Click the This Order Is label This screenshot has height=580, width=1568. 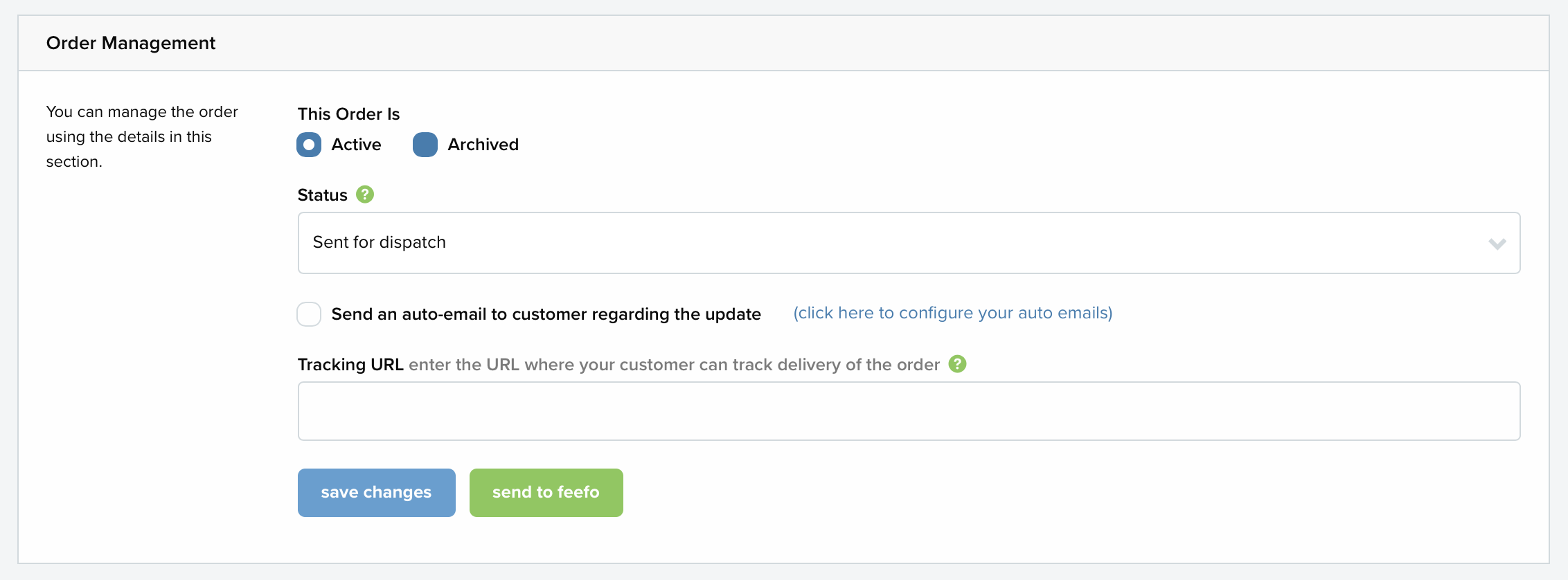pos(349,114)
